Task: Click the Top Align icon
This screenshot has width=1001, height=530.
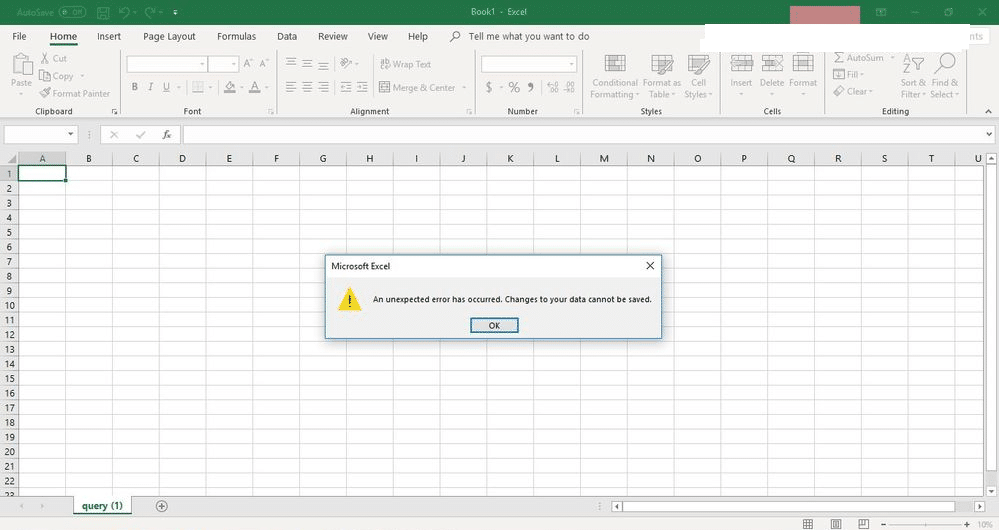Action: 291,63
